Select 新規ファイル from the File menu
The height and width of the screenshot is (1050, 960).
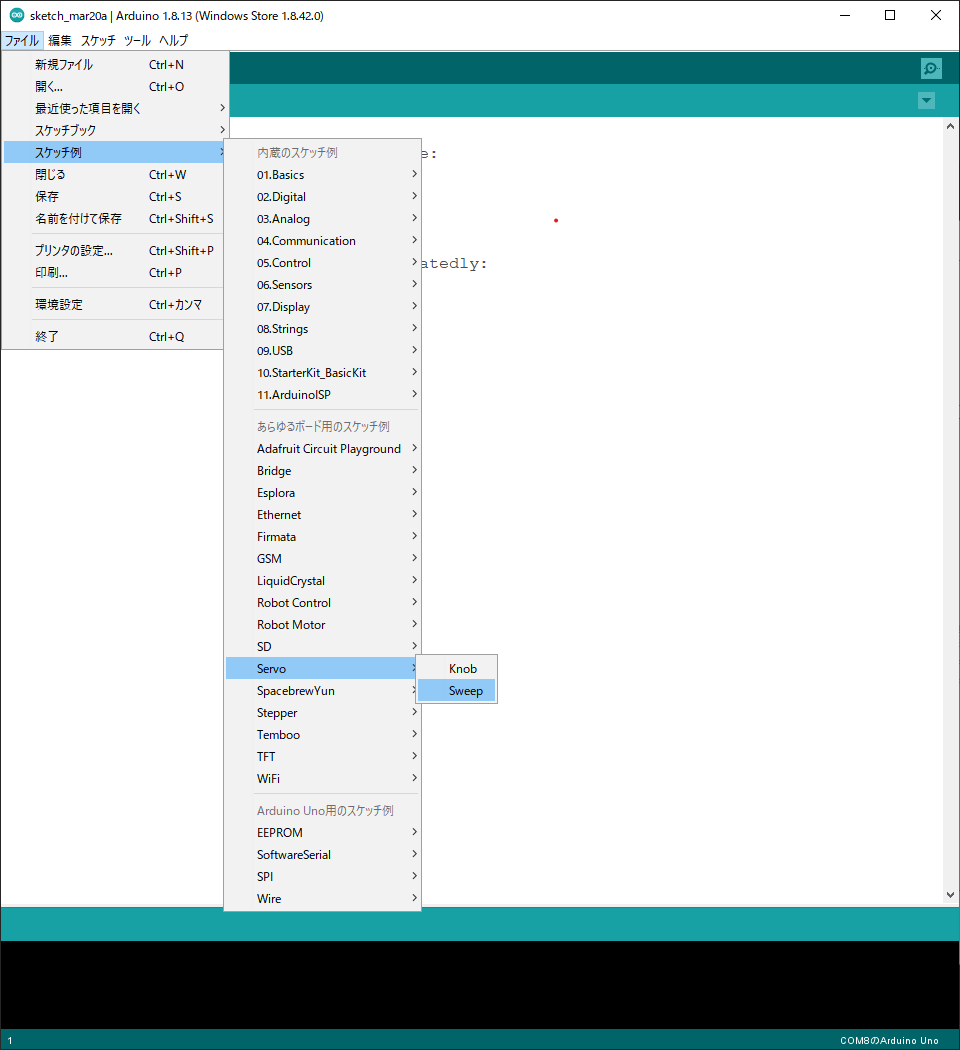pos(115,64)
